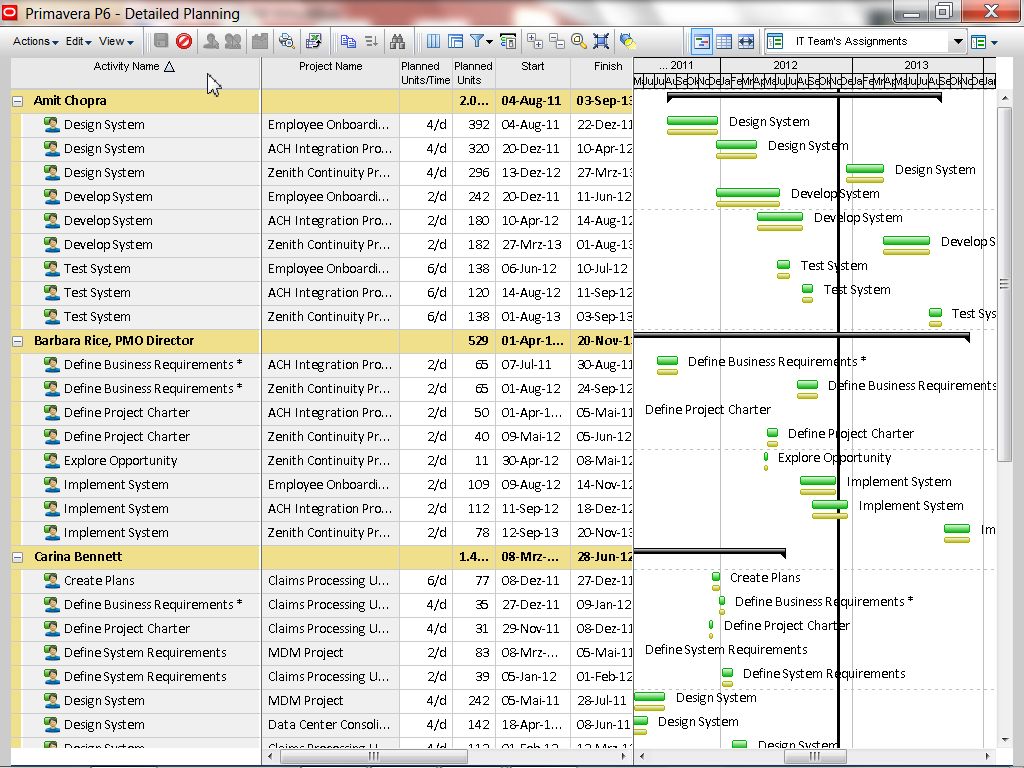The image size is (1024, 768).
Task: Click the 2013 year in the timescale header
Action: tap(916, 65)
